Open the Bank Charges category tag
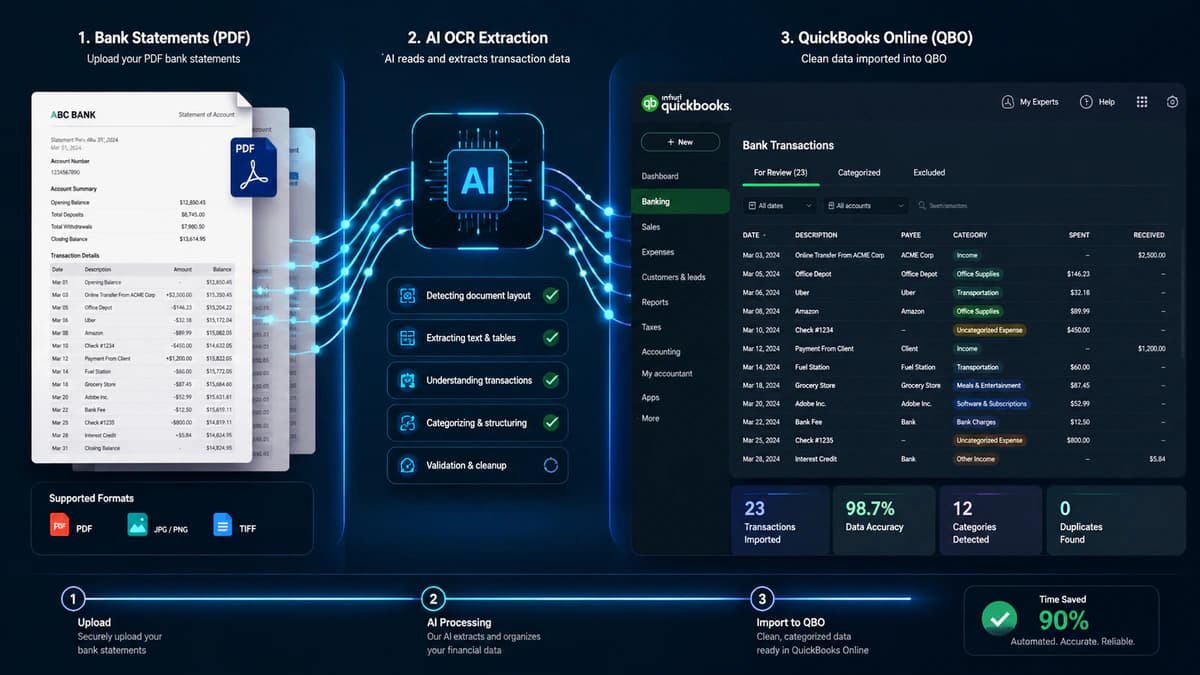This screenshot has height=675, width=1200. click(976, 422)
